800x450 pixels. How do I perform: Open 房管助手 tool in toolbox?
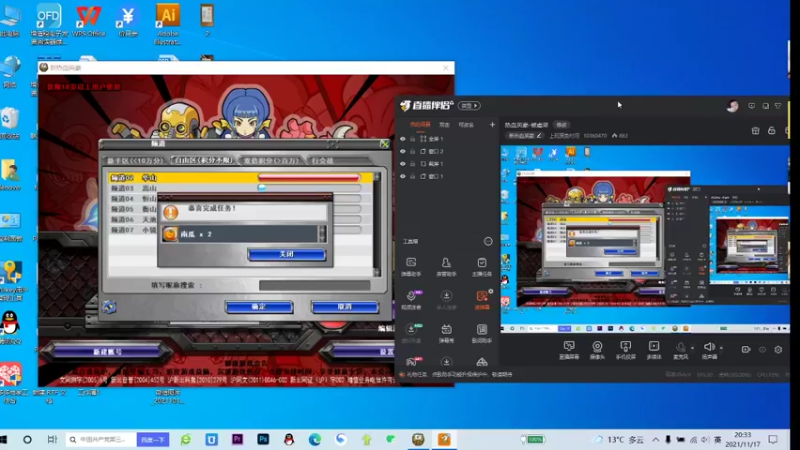coord(446,266)
